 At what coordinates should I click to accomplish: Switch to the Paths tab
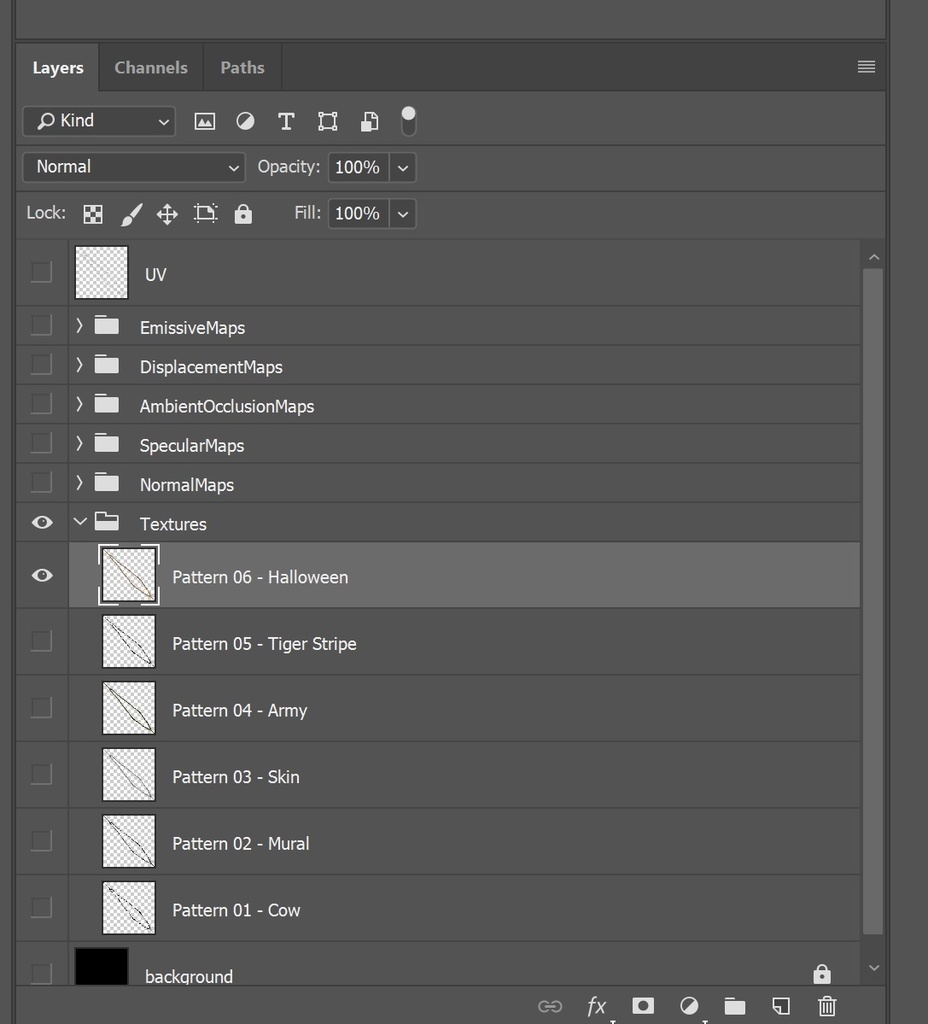(x=242, y=67)
